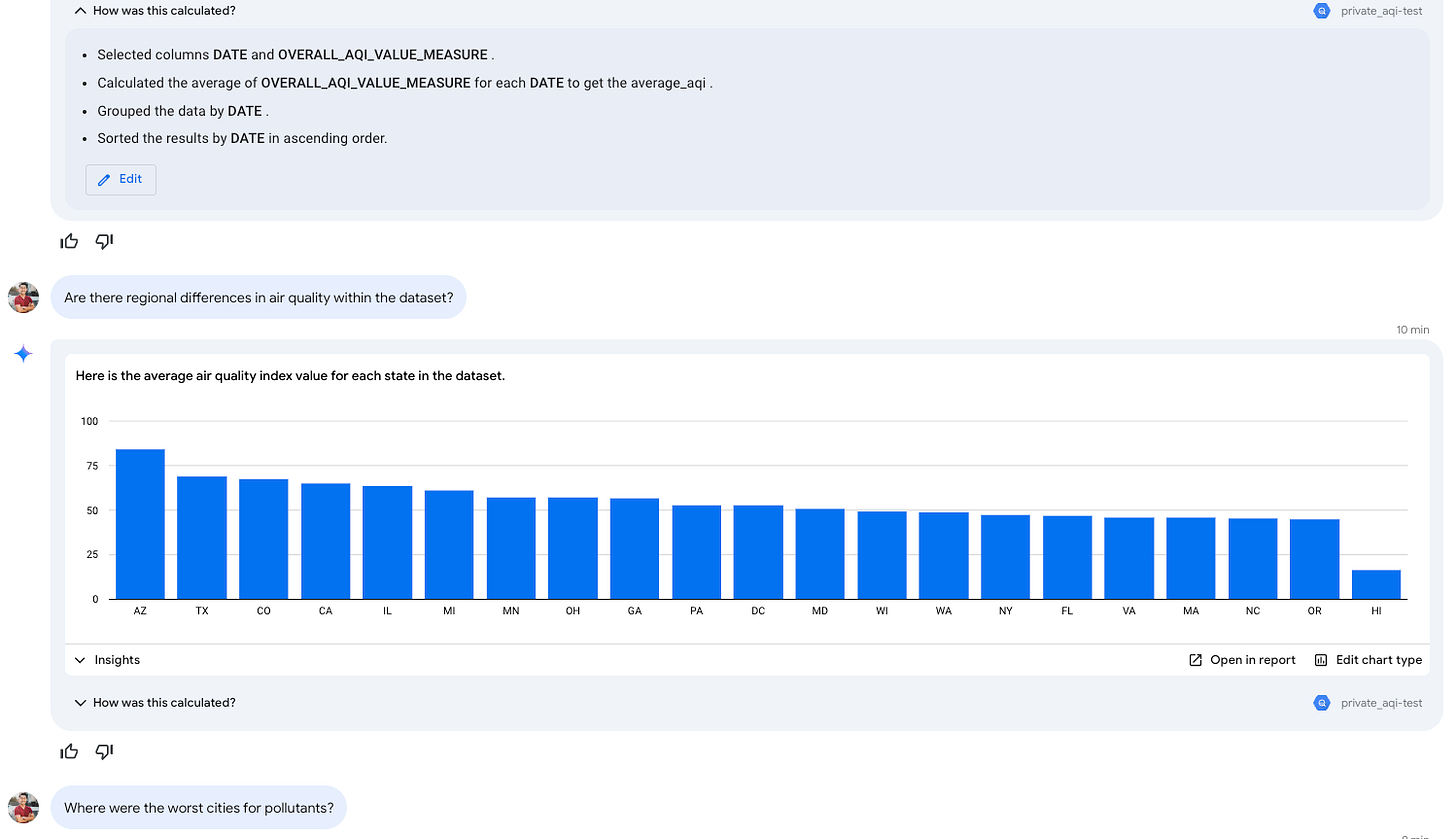This screenshot has width=1456, height=839.
Task: Click the chart title about average air quality index
Action: coord(290,377)
